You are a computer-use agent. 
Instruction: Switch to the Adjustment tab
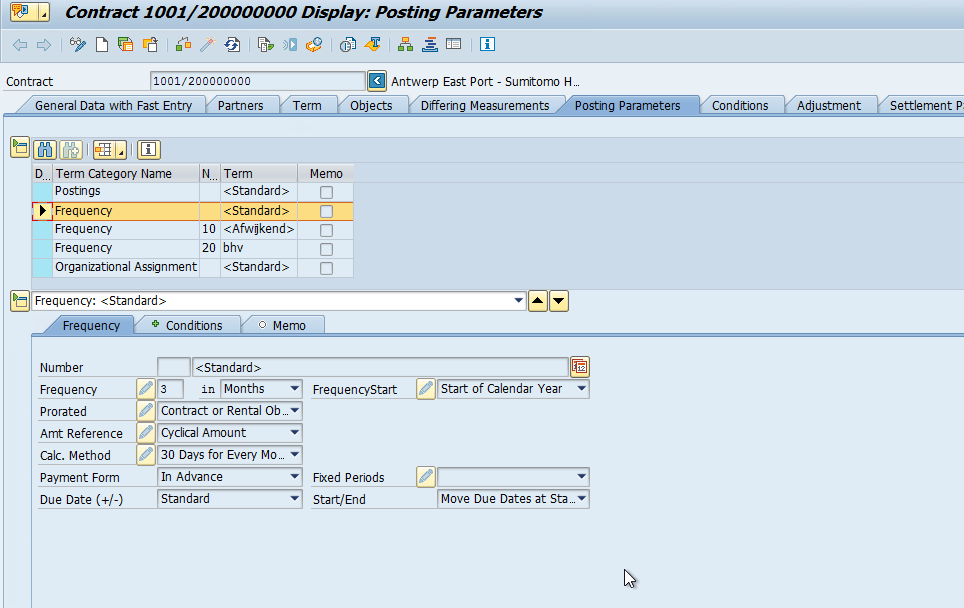point(829,105)
